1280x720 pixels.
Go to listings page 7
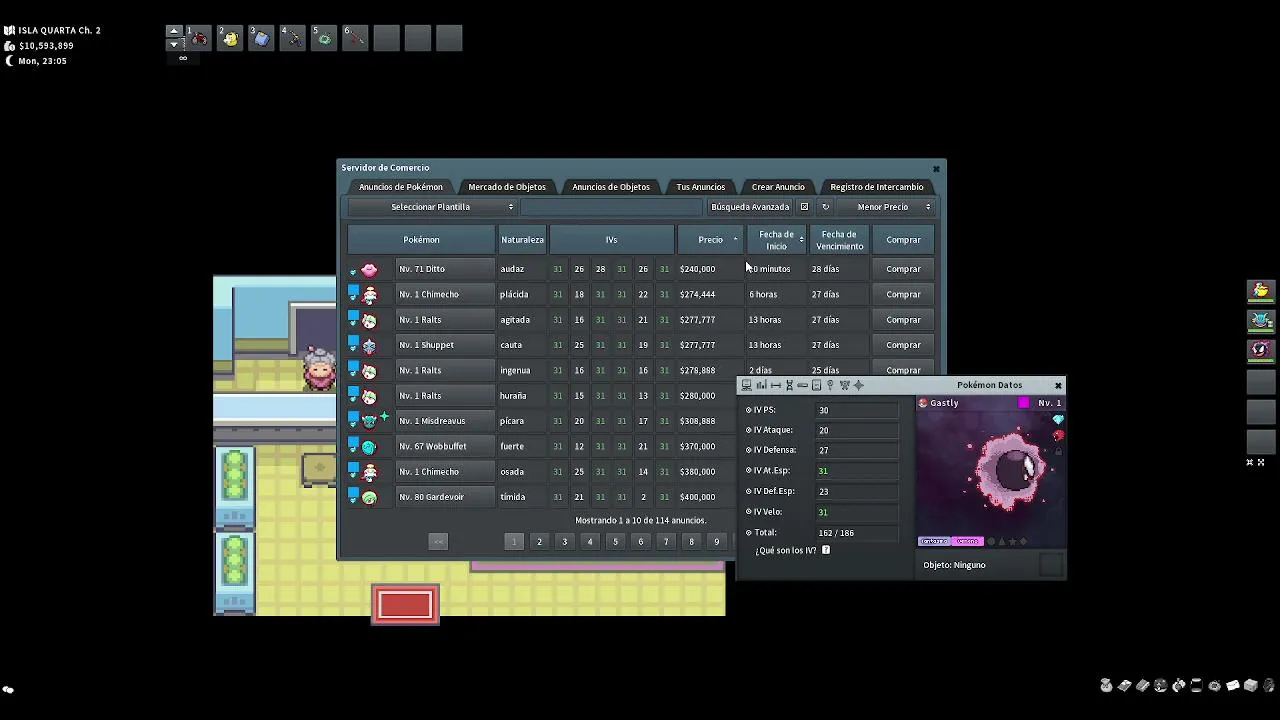click(666, 542)
